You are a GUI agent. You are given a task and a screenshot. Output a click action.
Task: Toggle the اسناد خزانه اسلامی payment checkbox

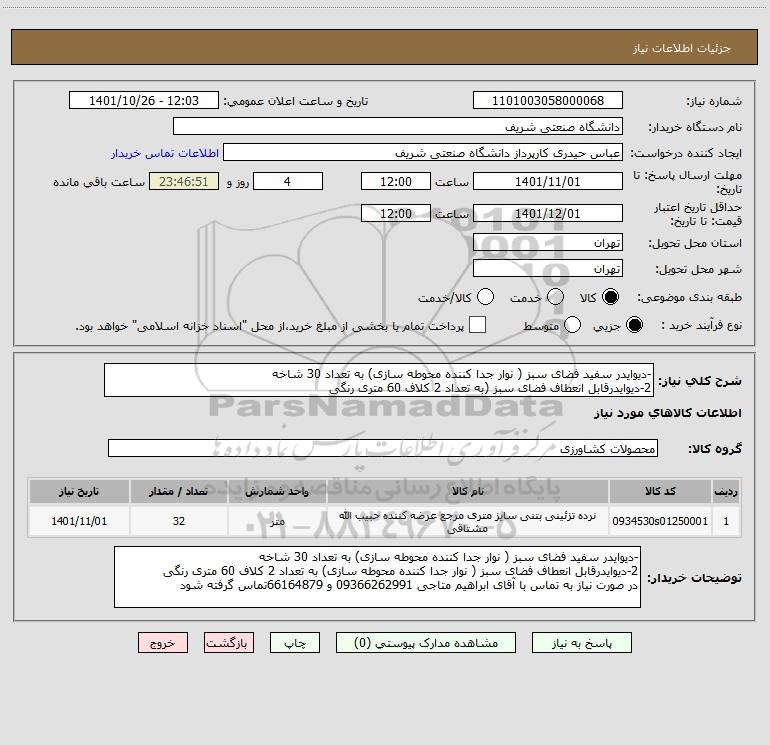coord(477,325)
